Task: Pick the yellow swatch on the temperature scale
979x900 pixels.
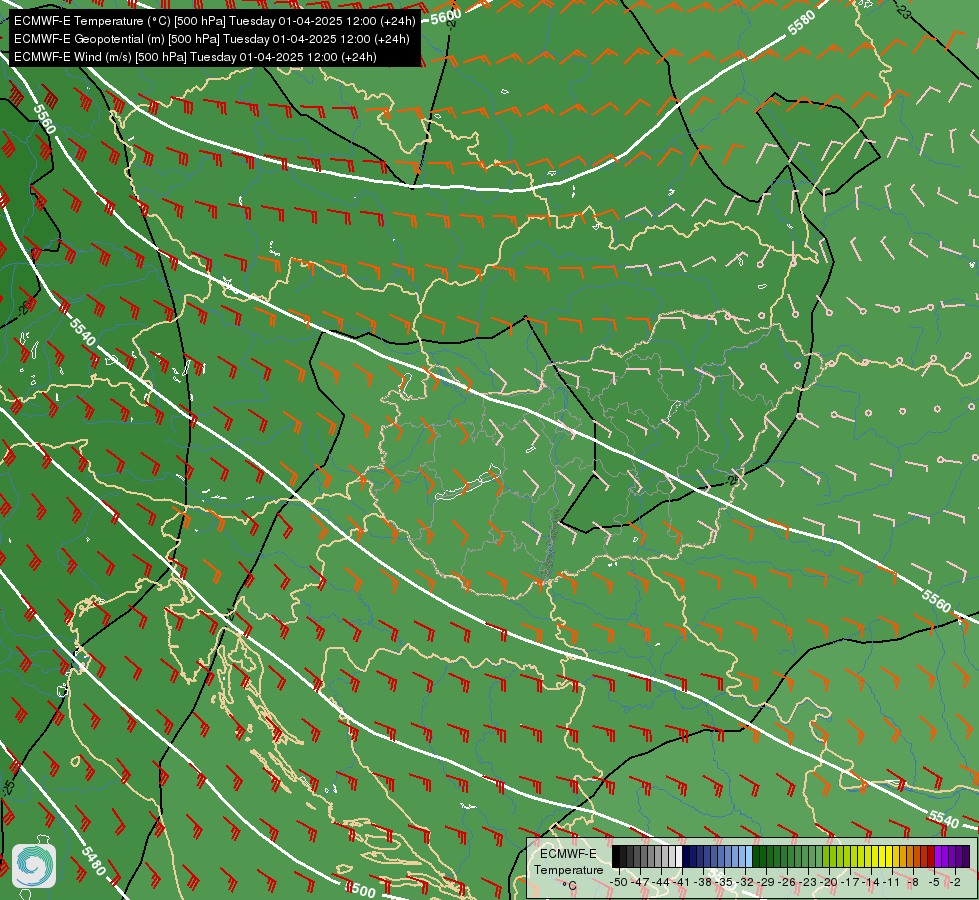Action: pos(888,856)
